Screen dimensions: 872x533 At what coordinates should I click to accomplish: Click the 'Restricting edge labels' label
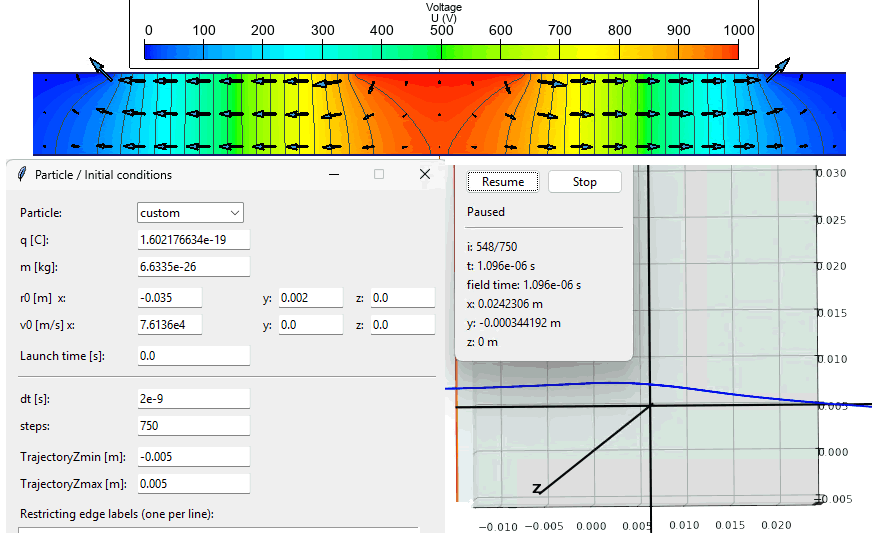[117, 514]
